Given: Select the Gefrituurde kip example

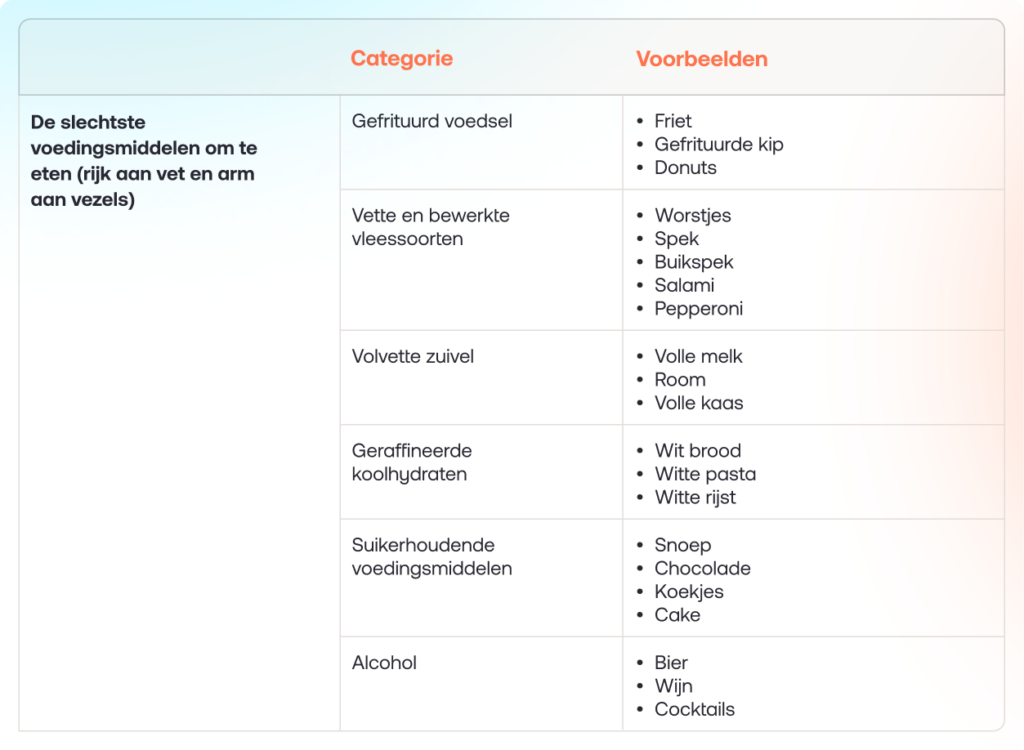Looking at the screenshot, I should pos(718,144).
